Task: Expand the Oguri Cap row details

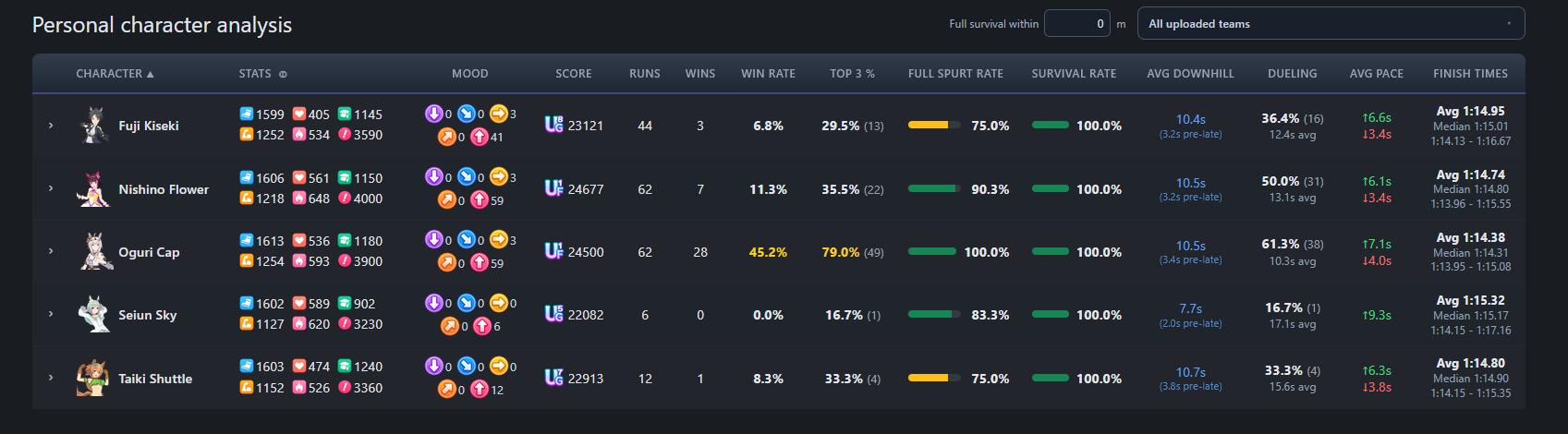Action: (51, 251)
